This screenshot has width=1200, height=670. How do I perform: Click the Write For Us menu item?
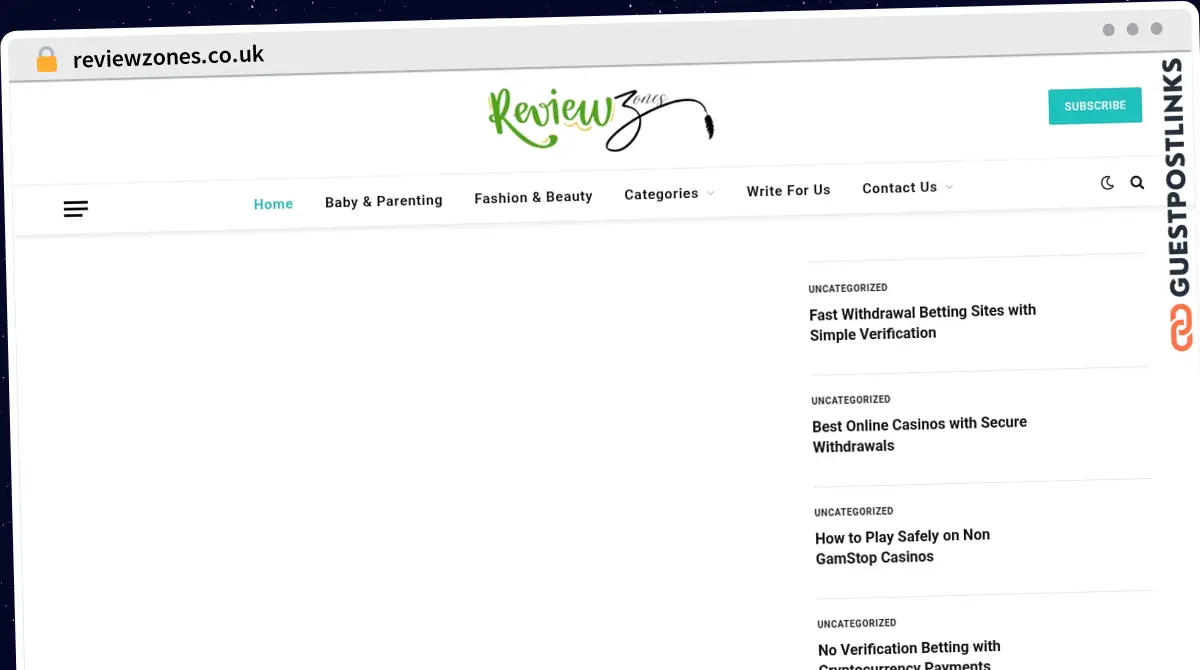click(x=788, y=190)
